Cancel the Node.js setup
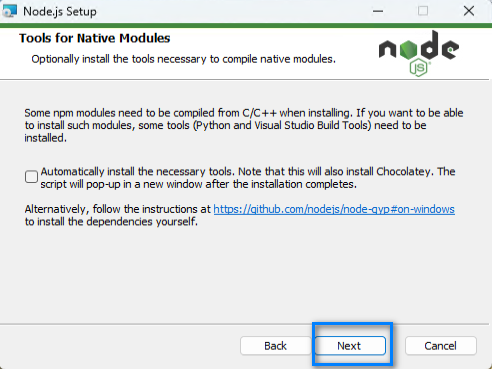 coord(441,346)
